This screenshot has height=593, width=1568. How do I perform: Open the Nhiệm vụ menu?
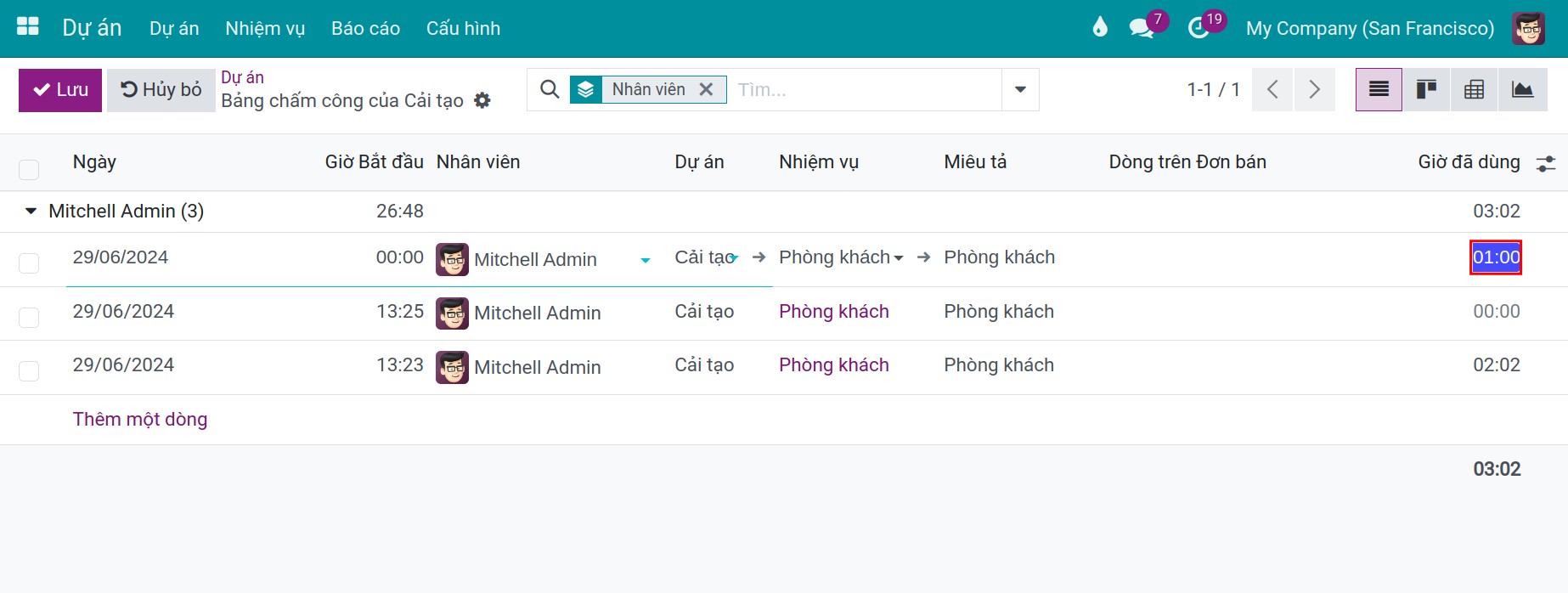(x=265, y=28)
